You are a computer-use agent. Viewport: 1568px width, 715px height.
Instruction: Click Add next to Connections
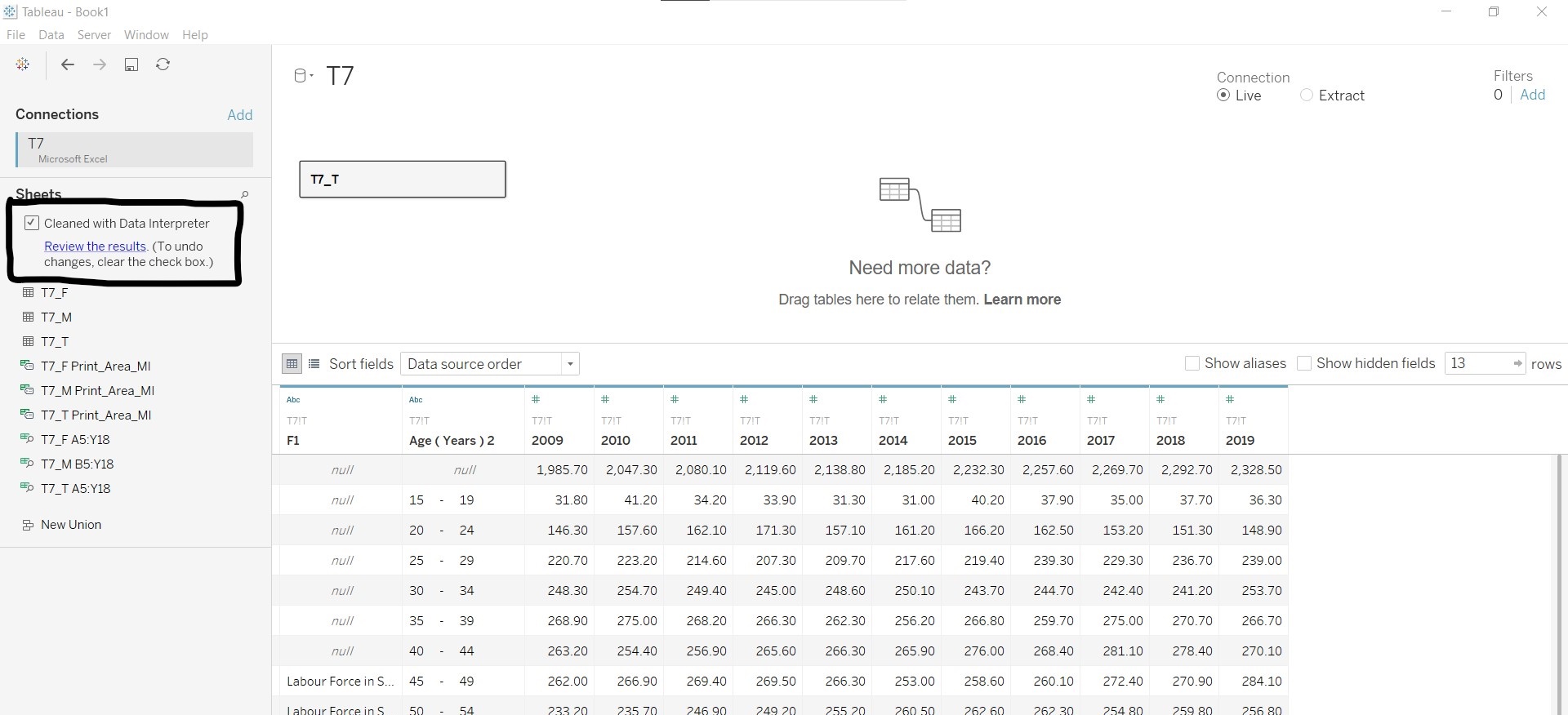(240, 115)
